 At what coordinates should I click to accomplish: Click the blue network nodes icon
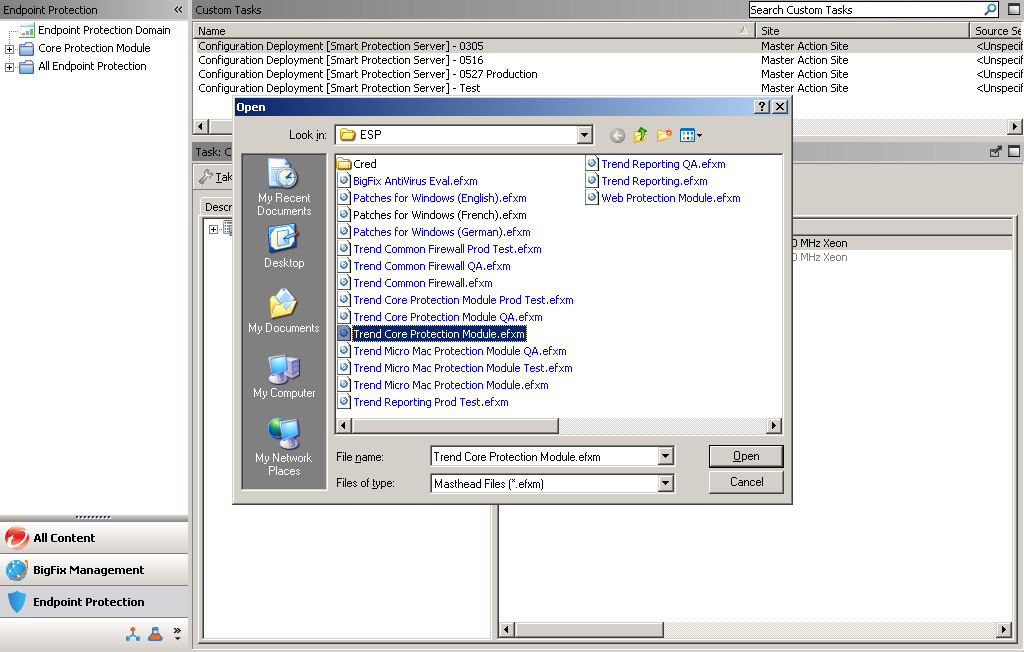133,634
